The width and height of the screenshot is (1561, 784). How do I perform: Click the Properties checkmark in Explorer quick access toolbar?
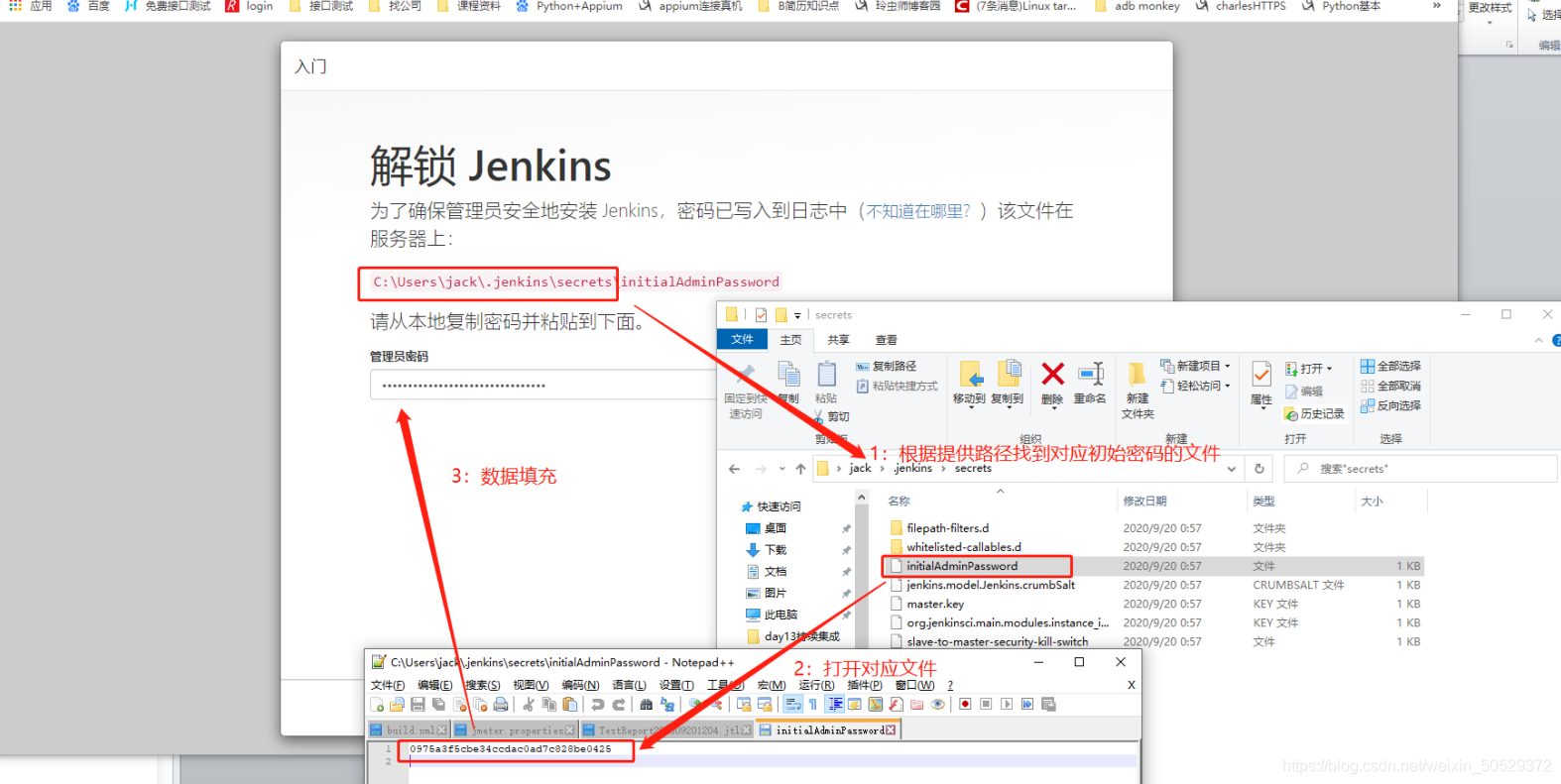[x=761, y=315]
